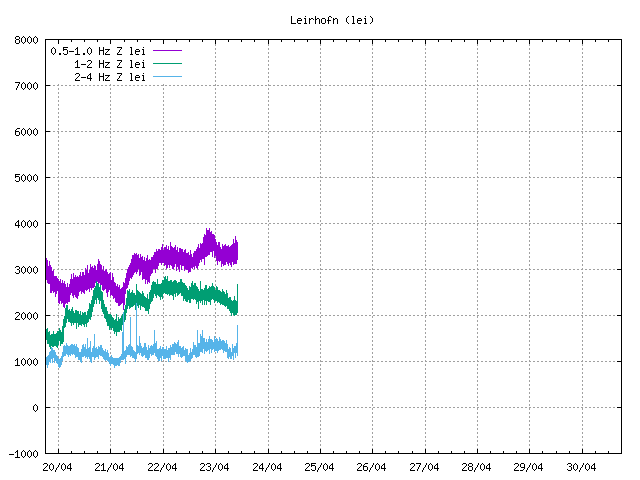Click x-axis date label 20/04
Image resolution: width=640 pixels, height=480 pixels.
pos(57,467)
